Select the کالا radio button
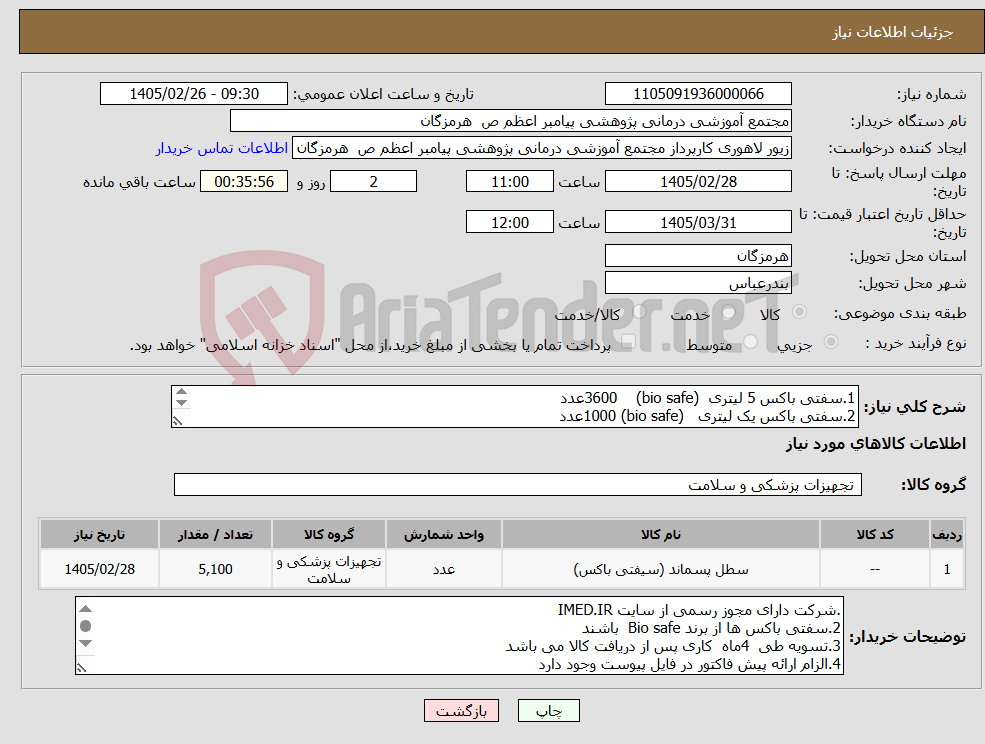The width and height of the screenshot is (985, 744). (800, 312)
